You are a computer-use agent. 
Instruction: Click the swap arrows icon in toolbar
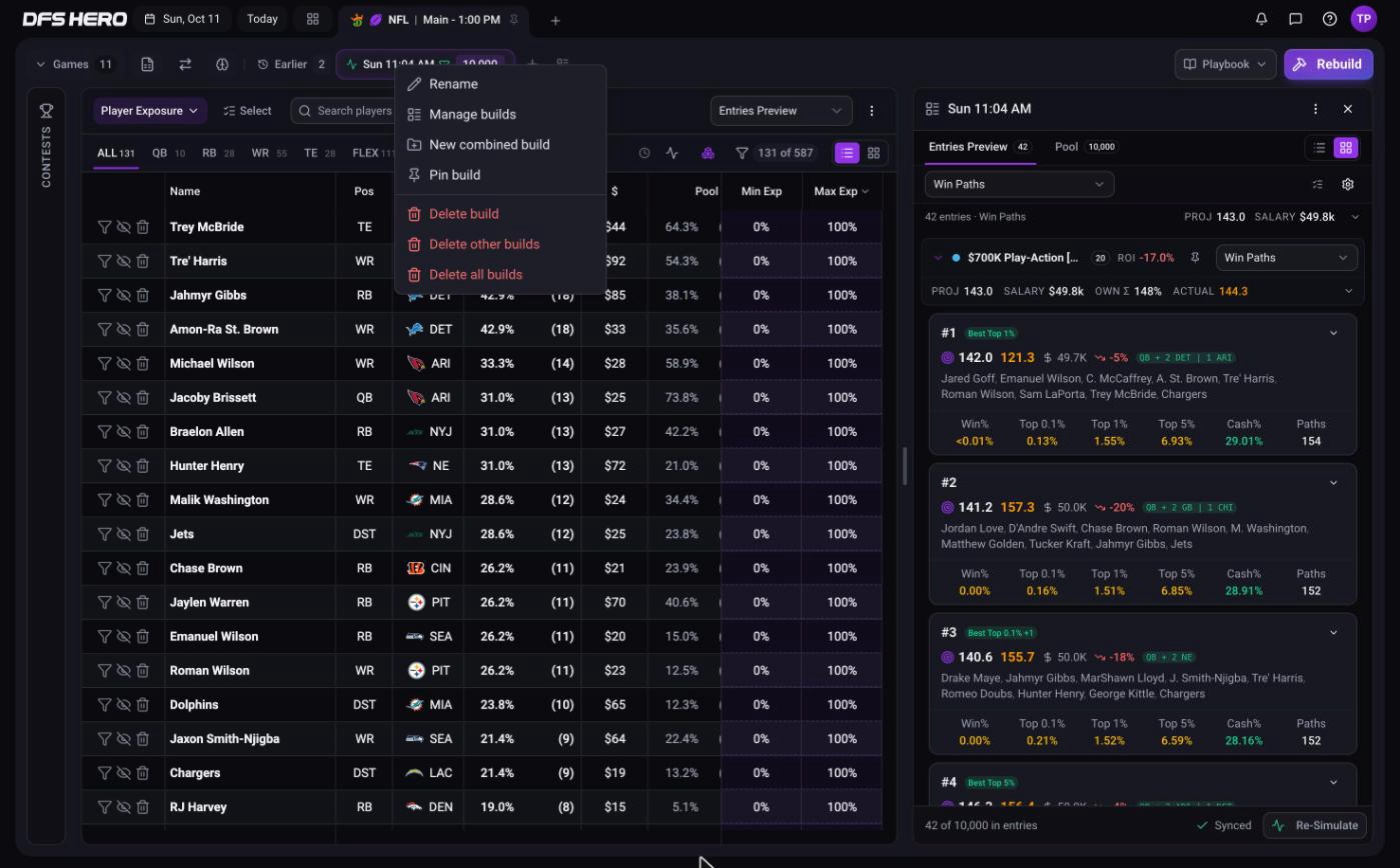pyautogui.click(x=185, y=64)
